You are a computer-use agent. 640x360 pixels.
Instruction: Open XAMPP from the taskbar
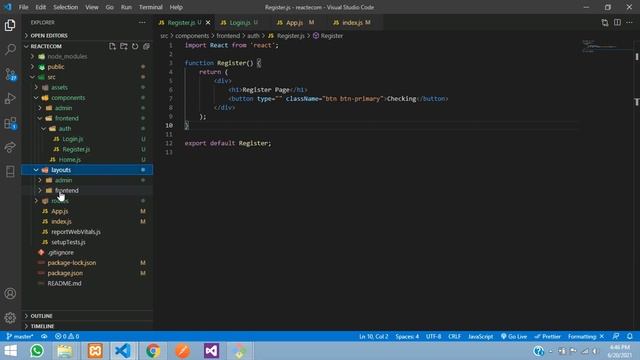click(x=95, y=351)
